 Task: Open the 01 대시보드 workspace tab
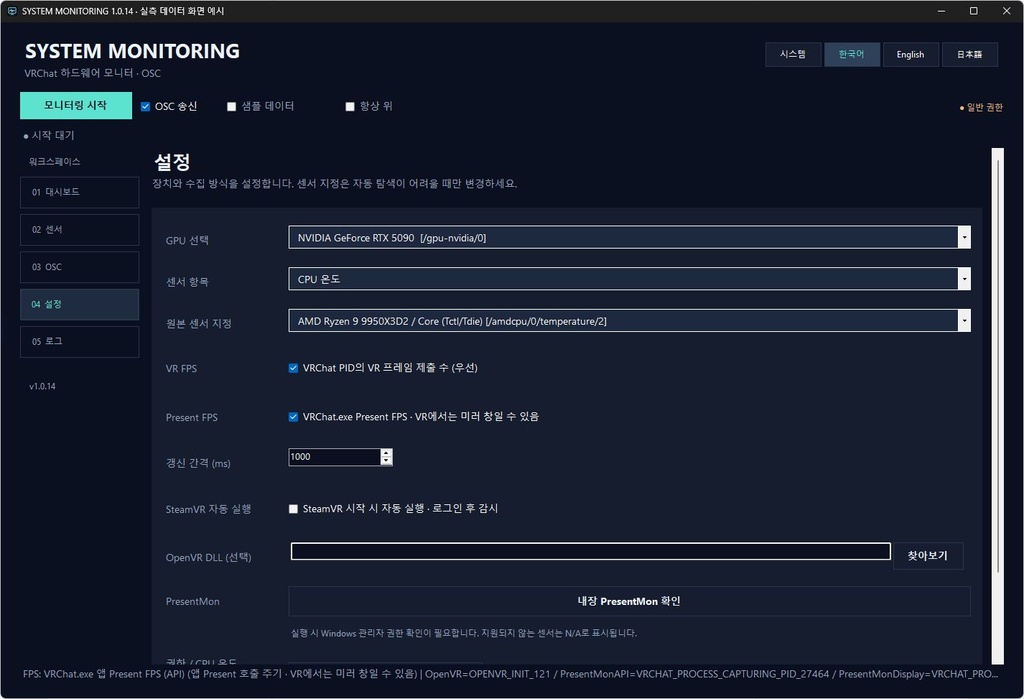click(x=80, y=192)
